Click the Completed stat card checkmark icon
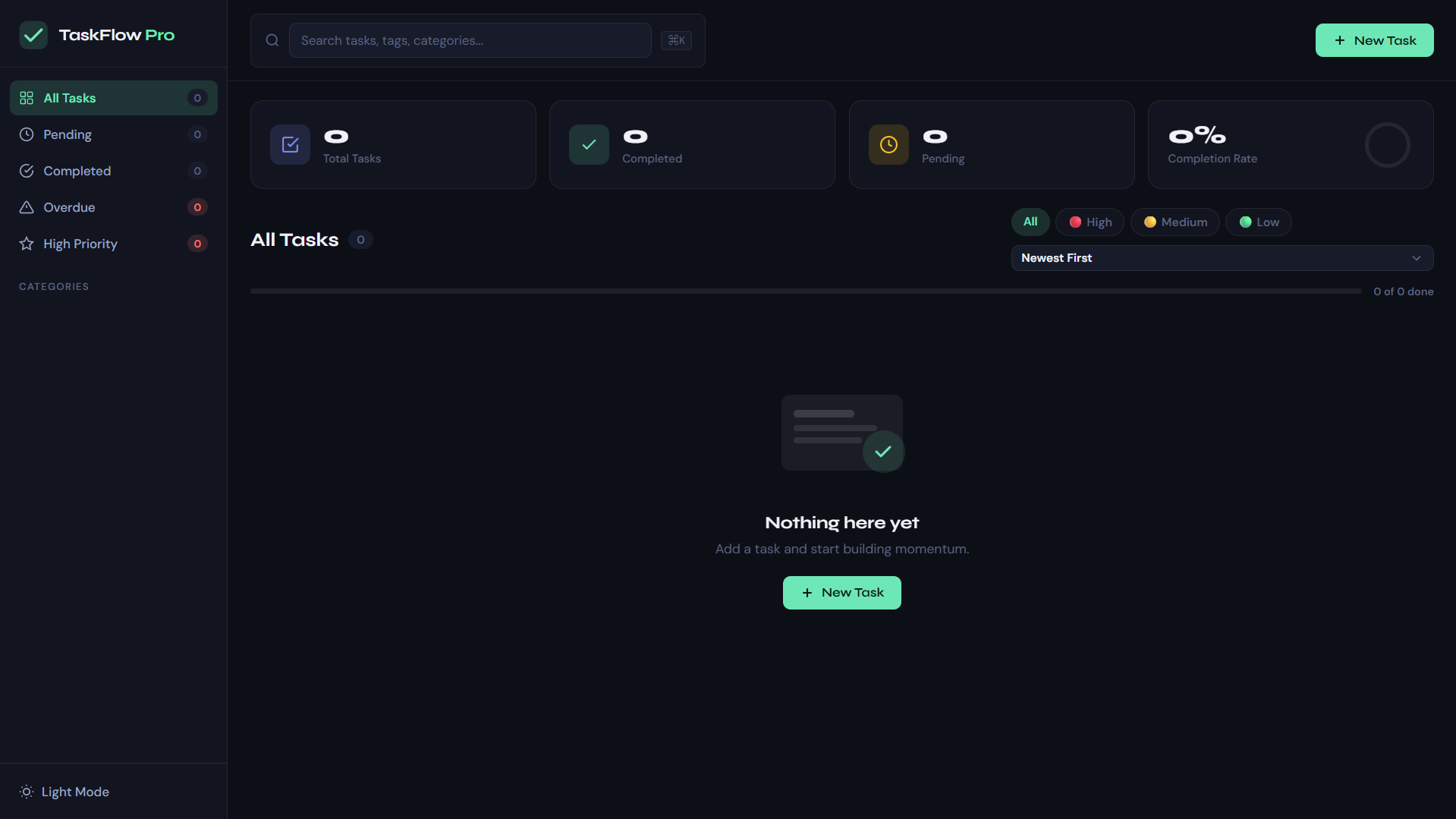Screen dimensions: 1456x819 (589, 144)
